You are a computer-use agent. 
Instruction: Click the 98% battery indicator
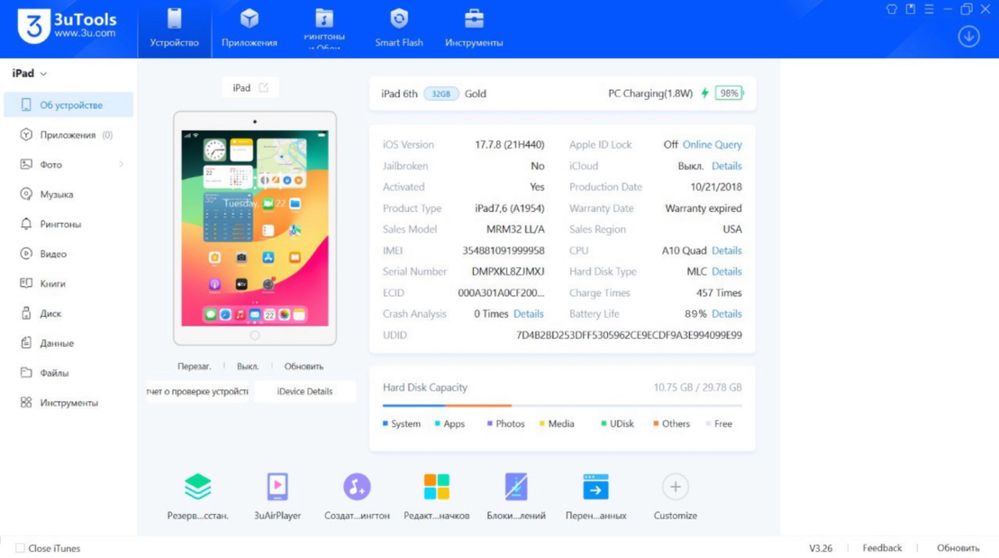pos(729,93)
